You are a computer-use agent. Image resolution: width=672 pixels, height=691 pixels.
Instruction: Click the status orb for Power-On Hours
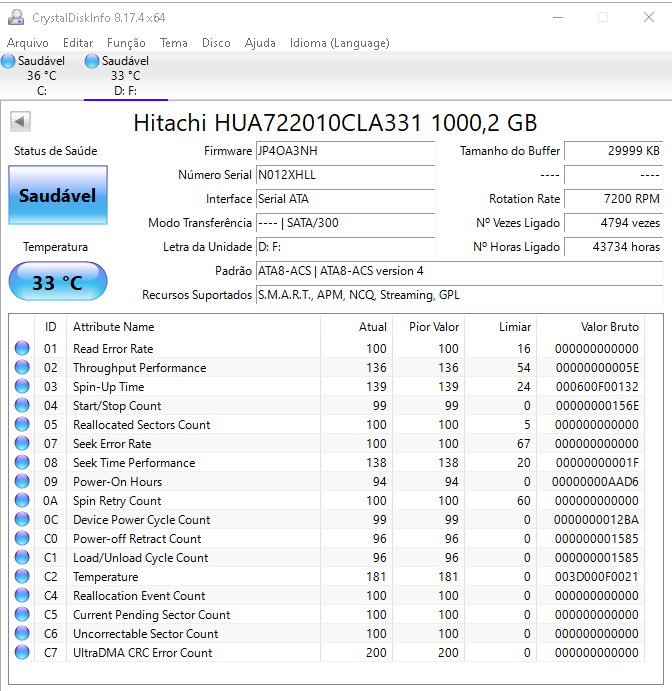[22, 481]
